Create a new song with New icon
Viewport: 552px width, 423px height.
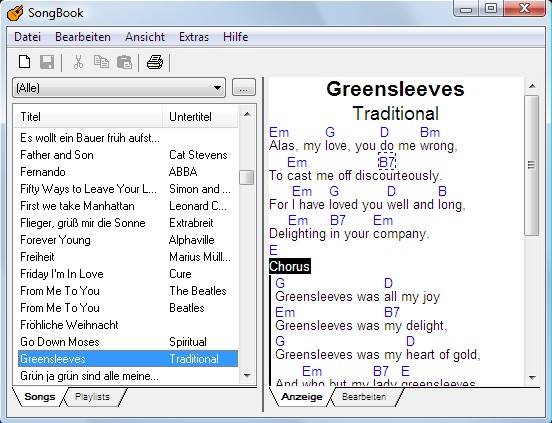pos(25,62)
